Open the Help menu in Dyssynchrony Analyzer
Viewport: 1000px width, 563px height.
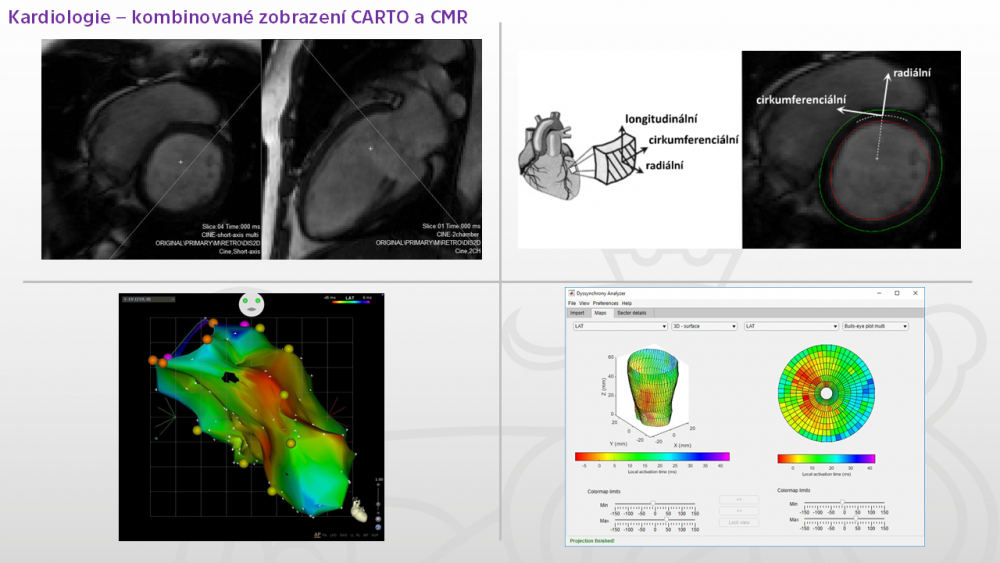point(627,303)
